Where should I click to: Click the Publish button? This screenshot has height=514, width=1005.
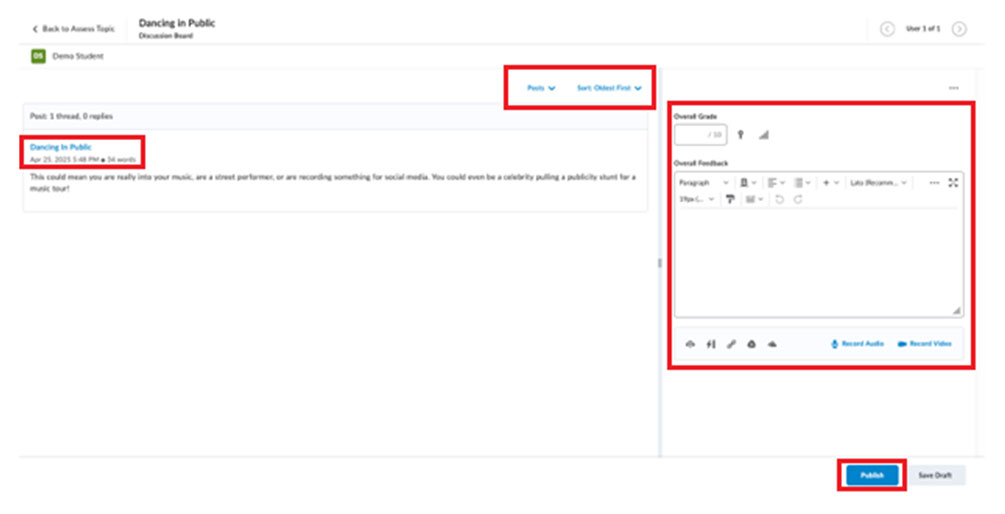point(871,475)
